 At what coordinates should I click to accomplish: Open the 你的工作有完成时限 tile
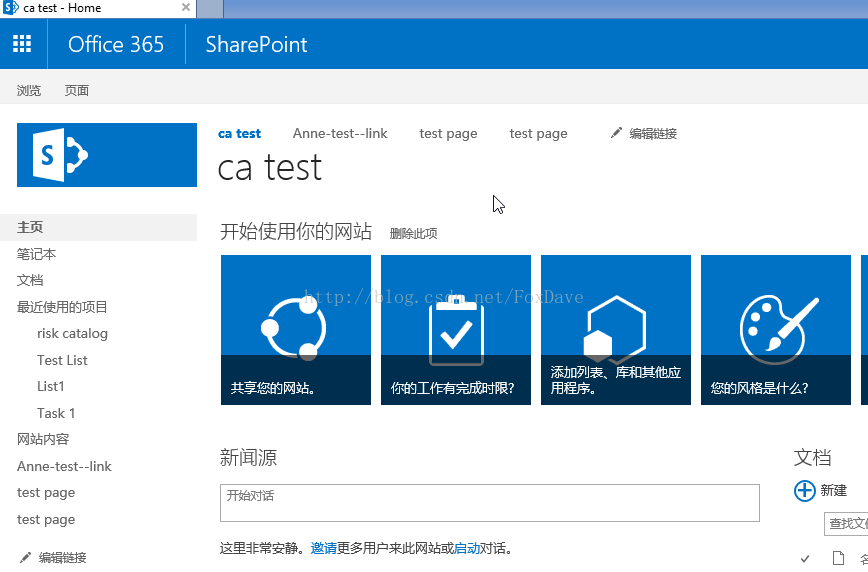point(456,330)
